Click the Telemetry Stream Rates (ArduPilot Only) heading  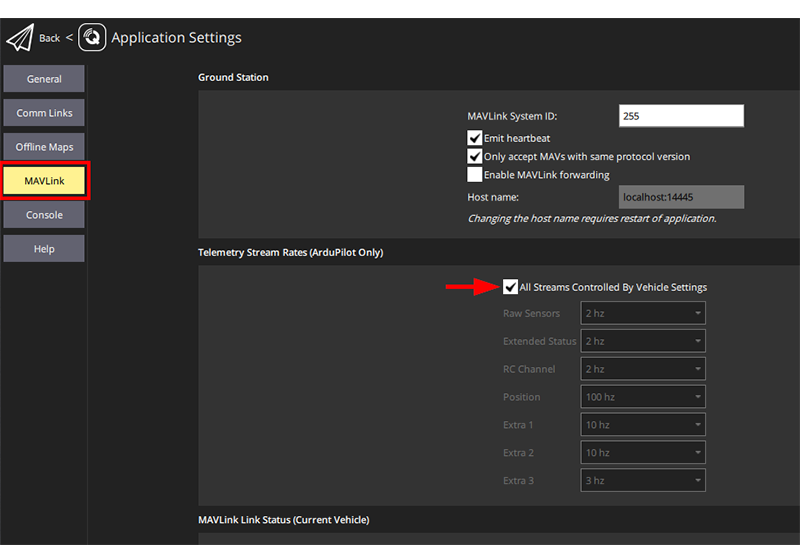point(290,252)
